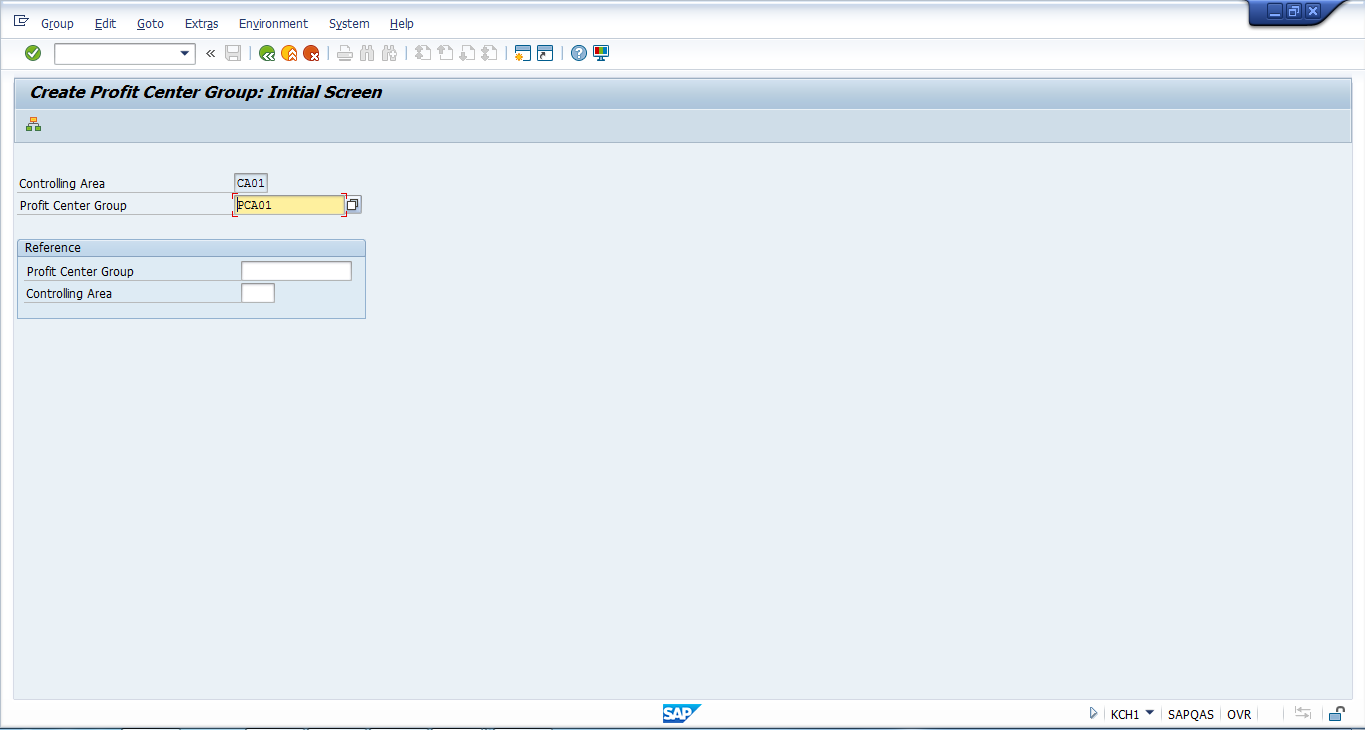
Task: Open the System menu
Action: (x=349, y=23)
